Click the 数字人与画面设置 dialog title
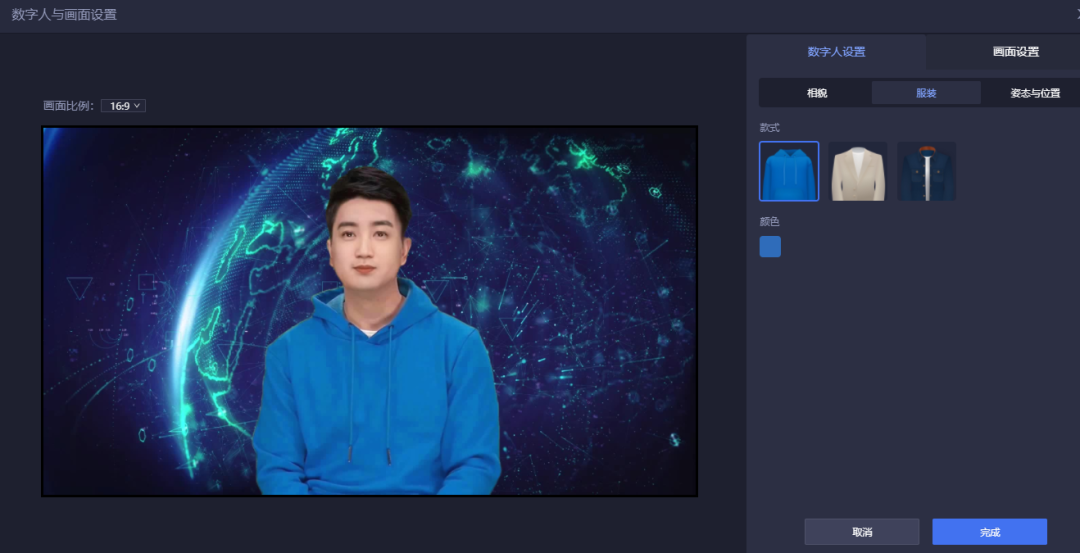This screenshot has height=553, width=1080. pos(64,14)
